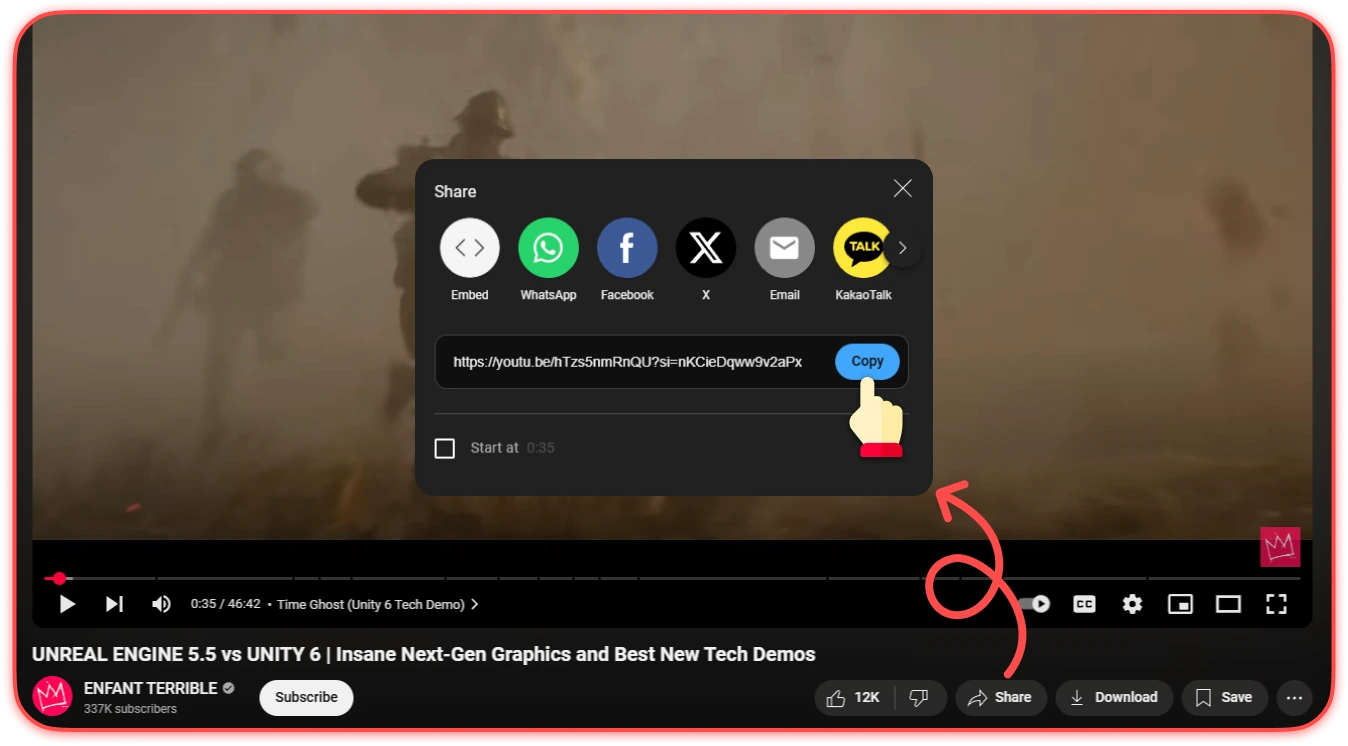Open the more actions ellipsis menu
Screen dimensions: 1348x746
pos(1295,697)
